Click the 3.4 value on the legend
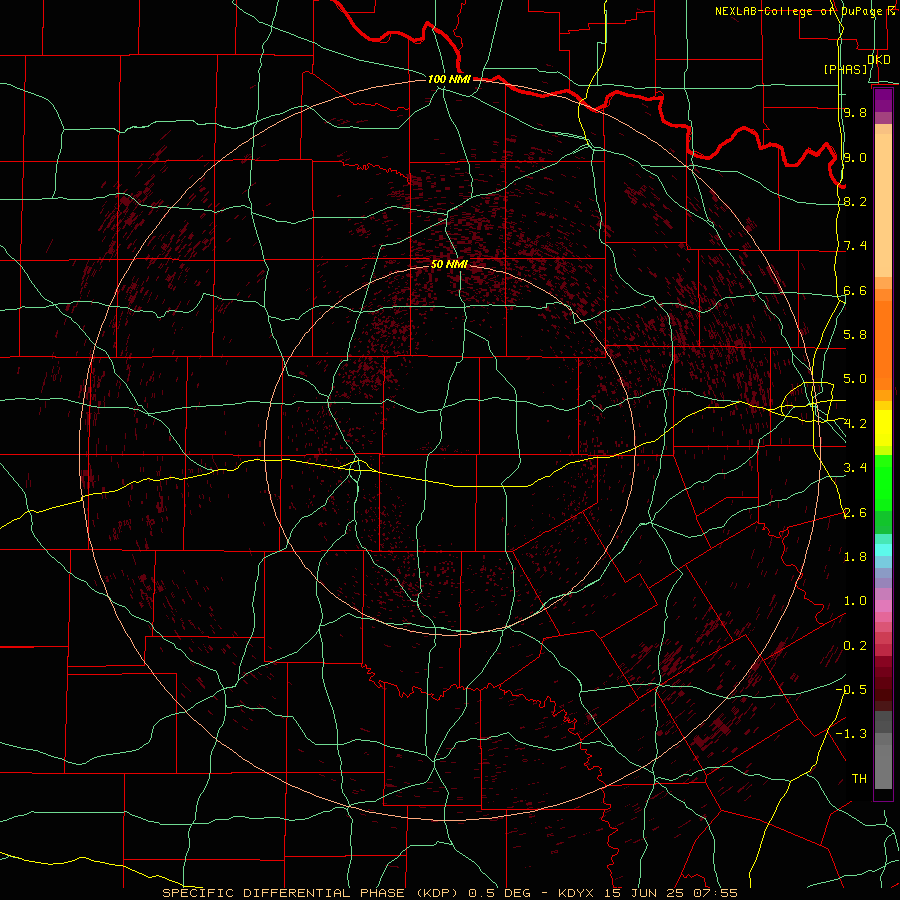Screen dimensions: 900x900 [855, 468]
